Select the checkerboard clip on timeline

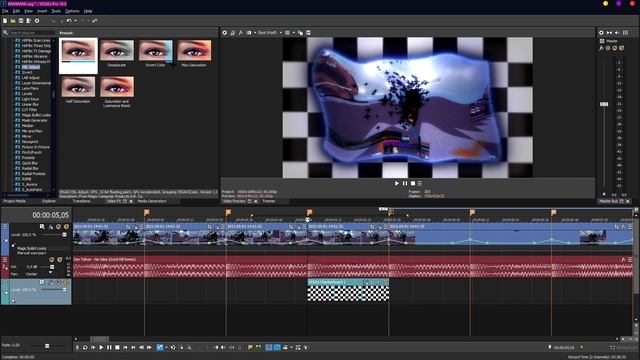(x=348, y=291)
